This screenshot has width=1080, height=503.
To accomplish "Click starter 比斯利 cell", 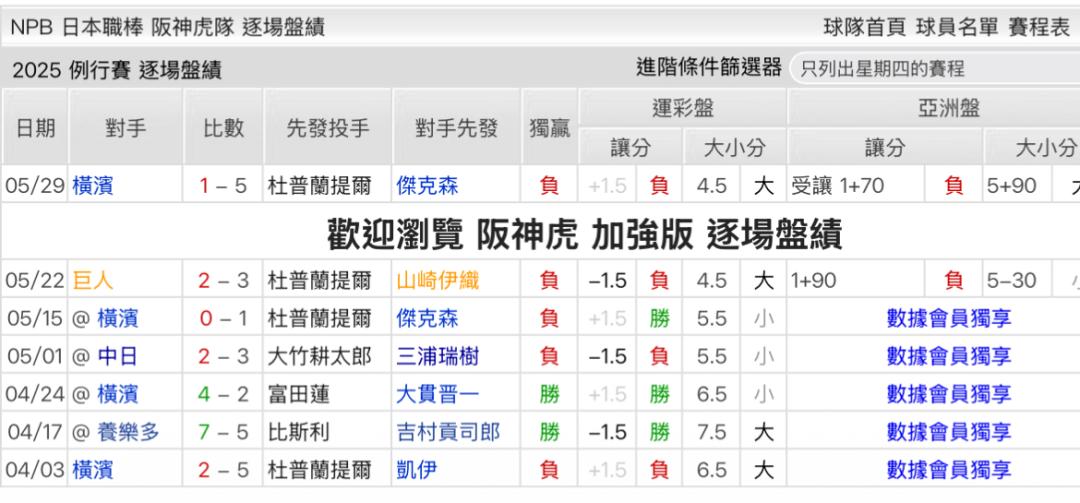I will click(328, 432).
